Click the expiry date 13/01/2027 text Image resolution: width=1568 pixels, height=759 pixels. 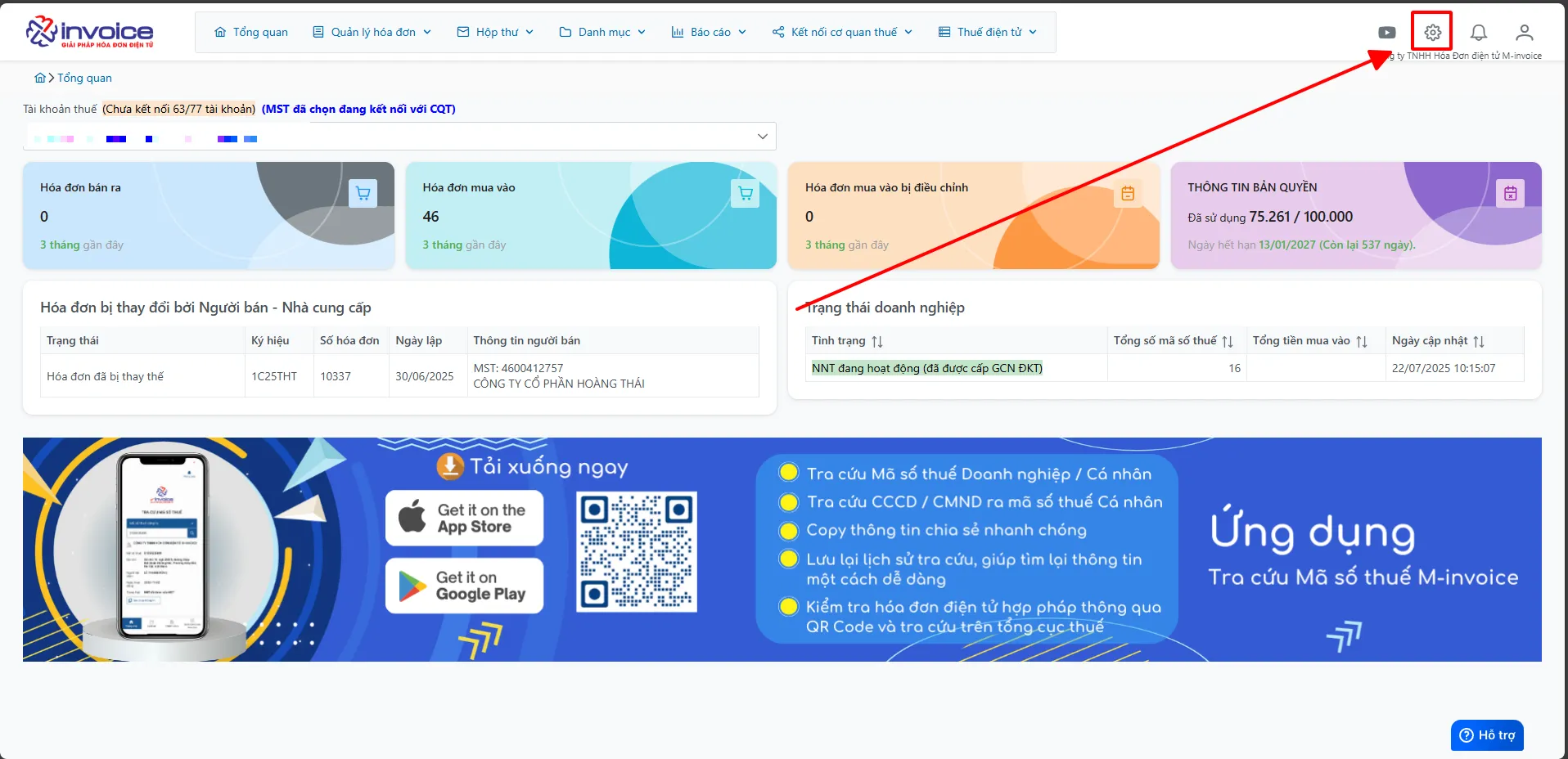point(1287,245)
